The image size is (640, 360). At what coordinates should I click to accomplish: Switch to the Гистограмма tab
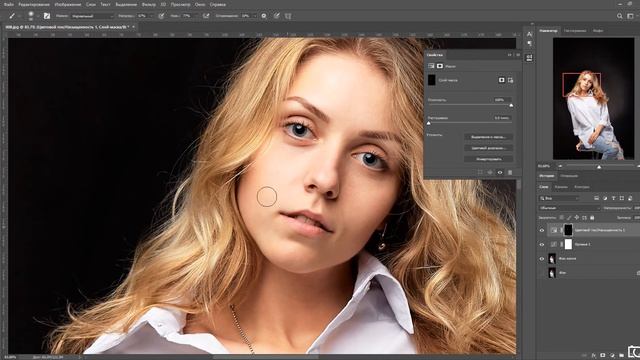pyautogui.click(x=575, y=31)
